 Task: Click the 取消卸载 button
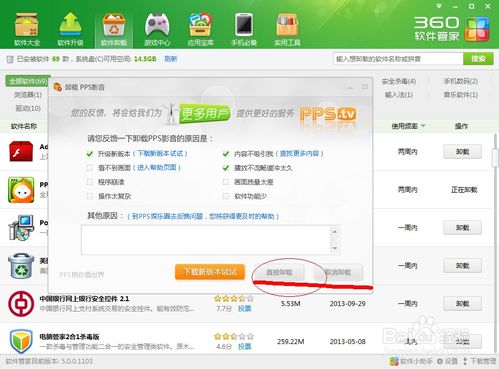[338, 272]
